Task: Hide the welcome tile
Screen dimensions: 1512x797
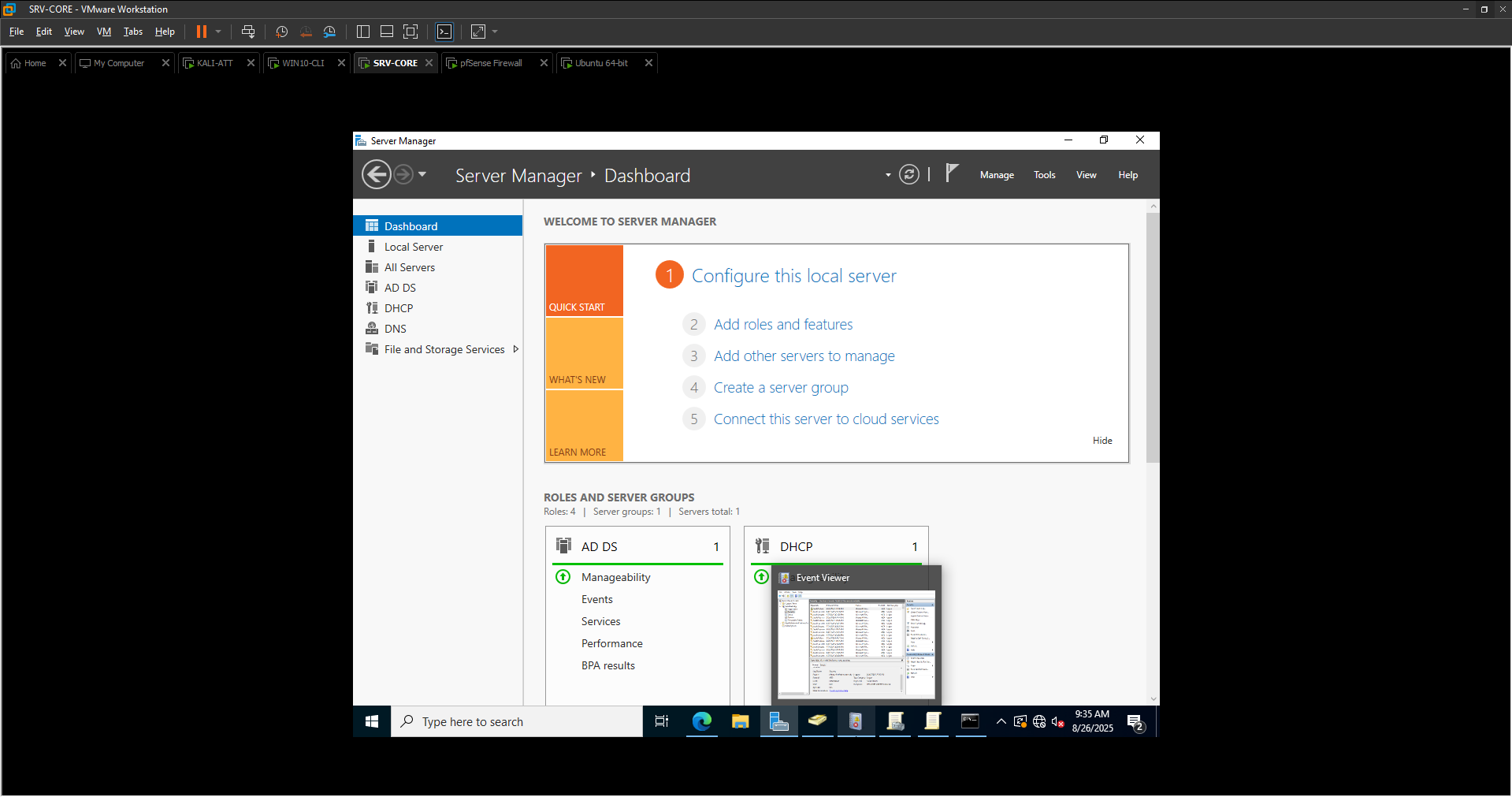Action: [x=1101, y=441]
